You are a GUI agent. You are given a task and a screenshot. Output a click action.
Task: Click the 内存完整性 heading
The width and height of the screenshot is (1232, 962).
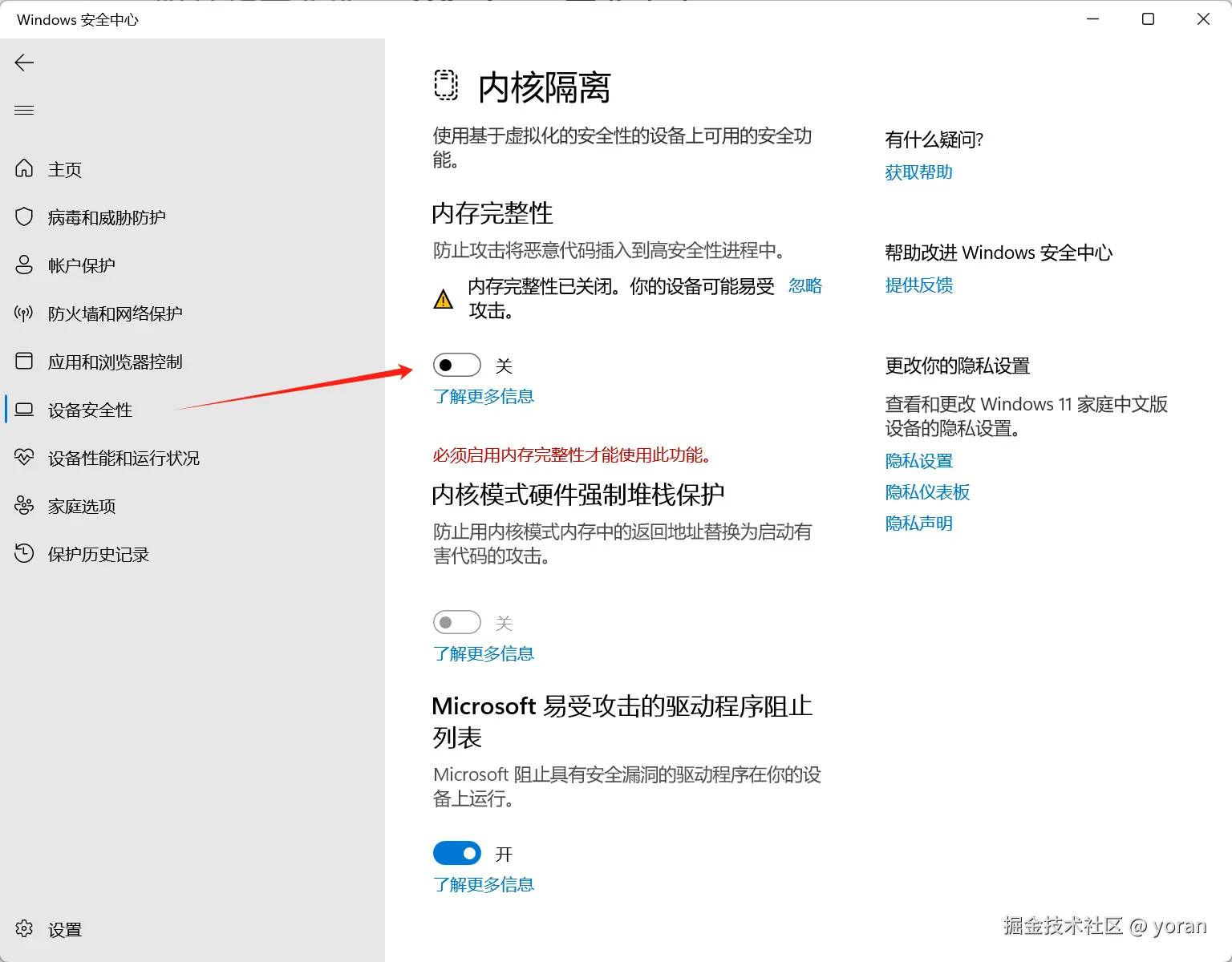492,213
